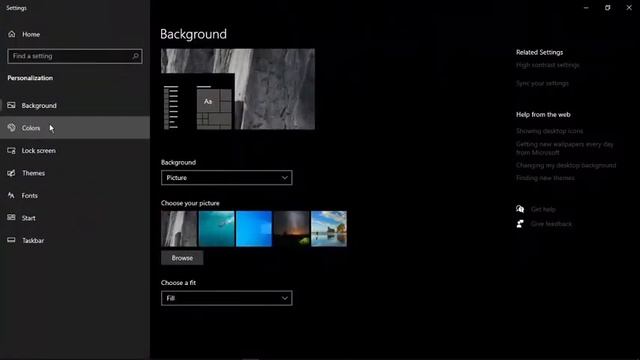Open the Taskbar settings page
The height and width of the screenshot is (360, 640).
pyautogui.click(x=75, y=240)
